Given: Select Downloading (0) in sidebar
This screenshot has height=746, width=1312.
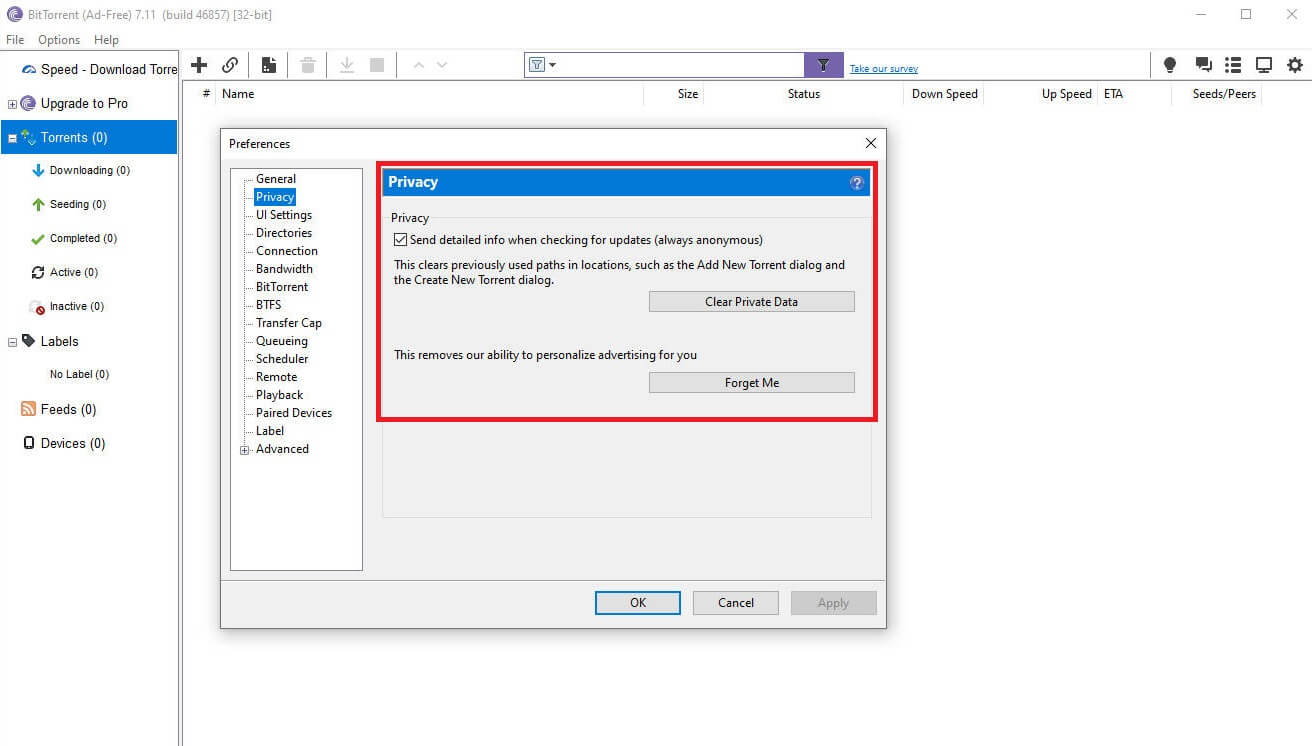Looking at the screenshot, I should (x=90, y=171).
